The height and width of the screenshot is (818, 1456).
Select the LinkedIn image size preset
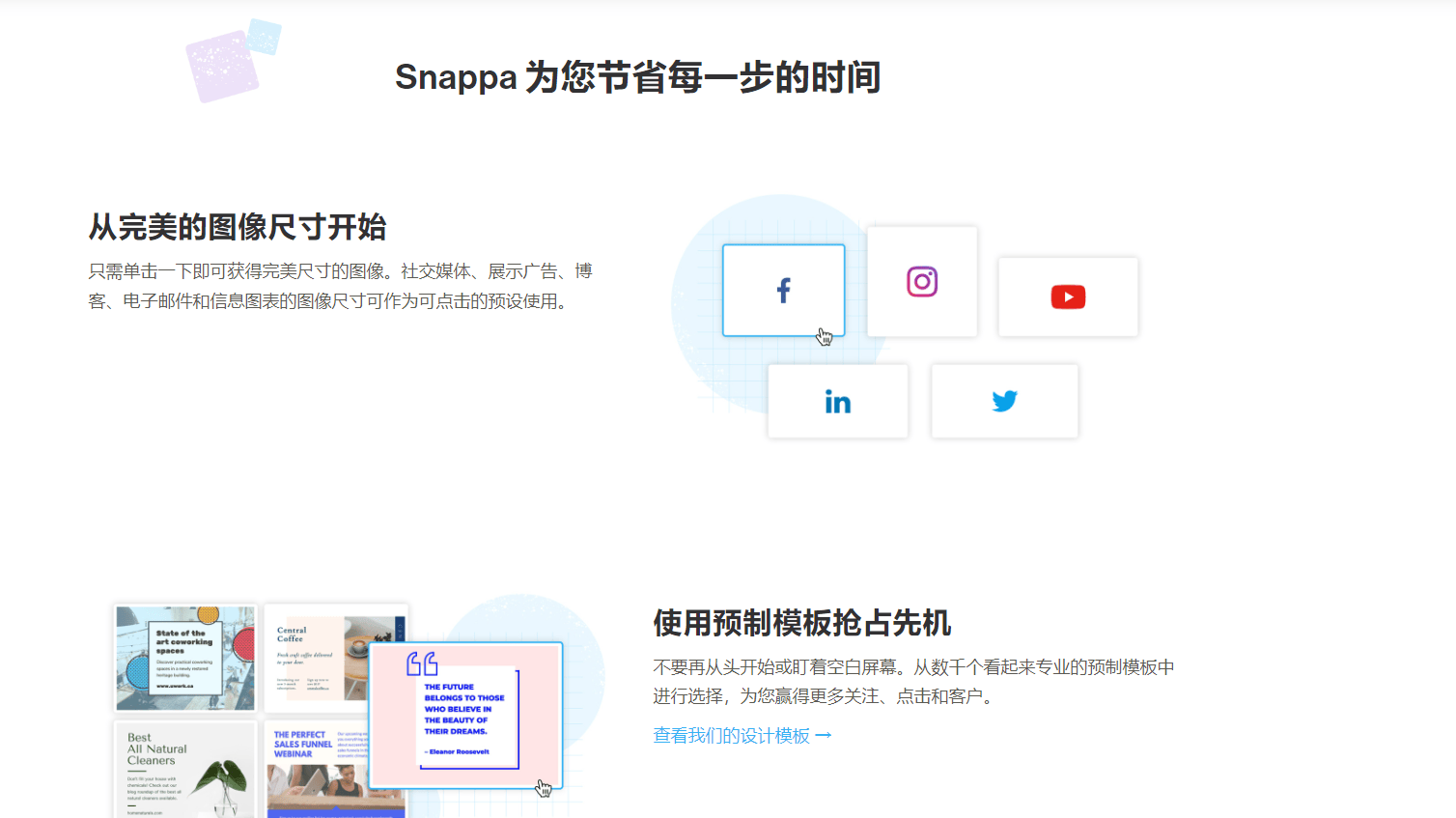point(837,401)
